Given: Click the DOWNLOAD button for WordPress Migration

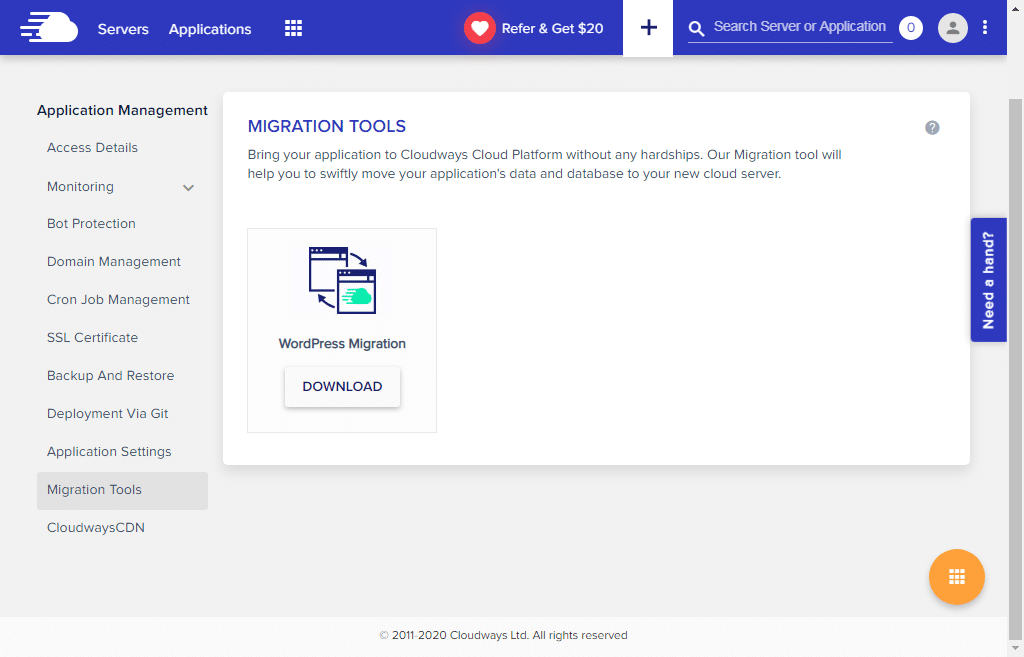Looking at the screenshot, I should (342, 386).
